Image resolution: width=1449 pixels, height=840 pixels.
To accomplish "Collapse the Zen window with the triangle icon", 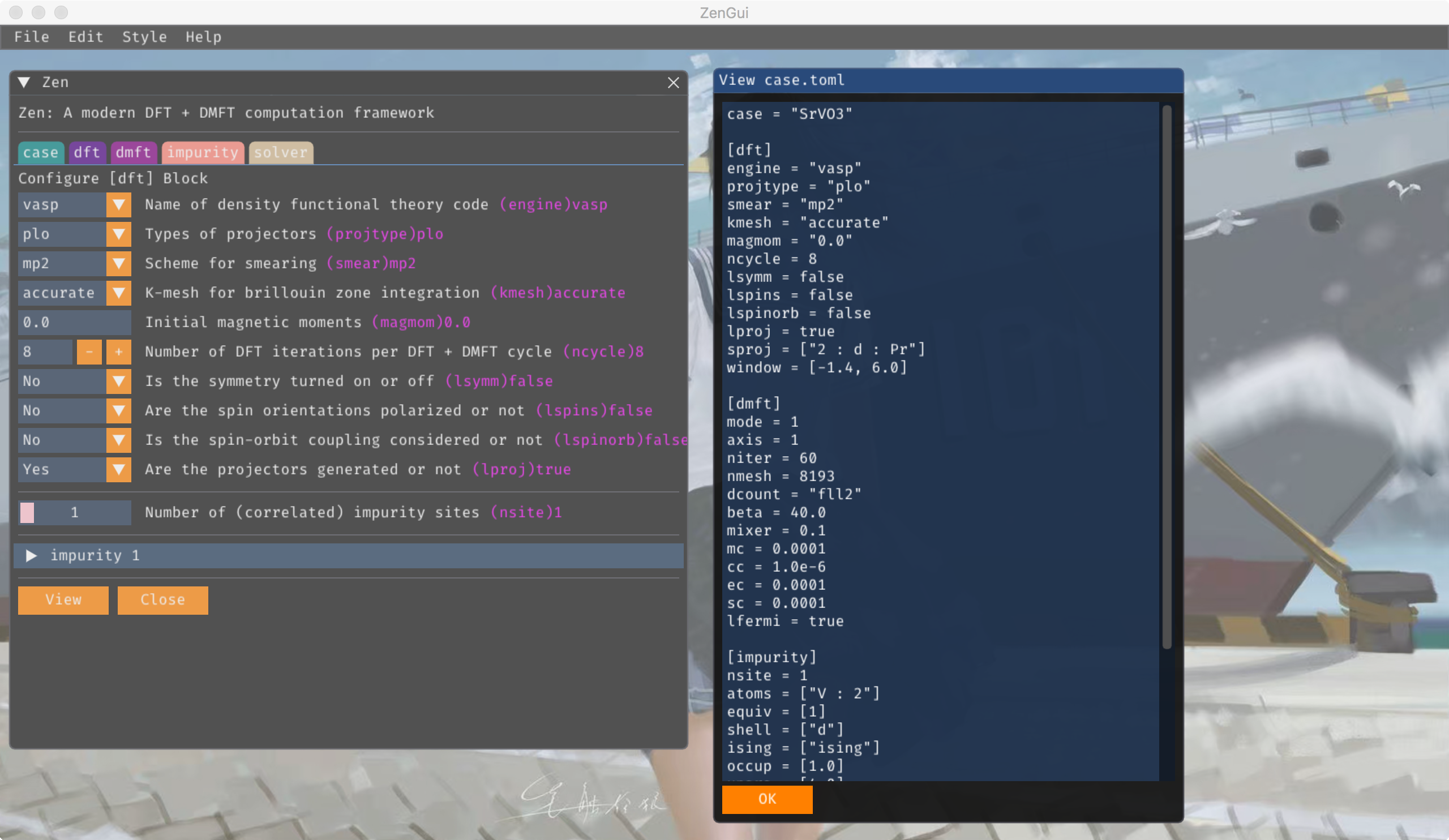I will pos(24,82).
